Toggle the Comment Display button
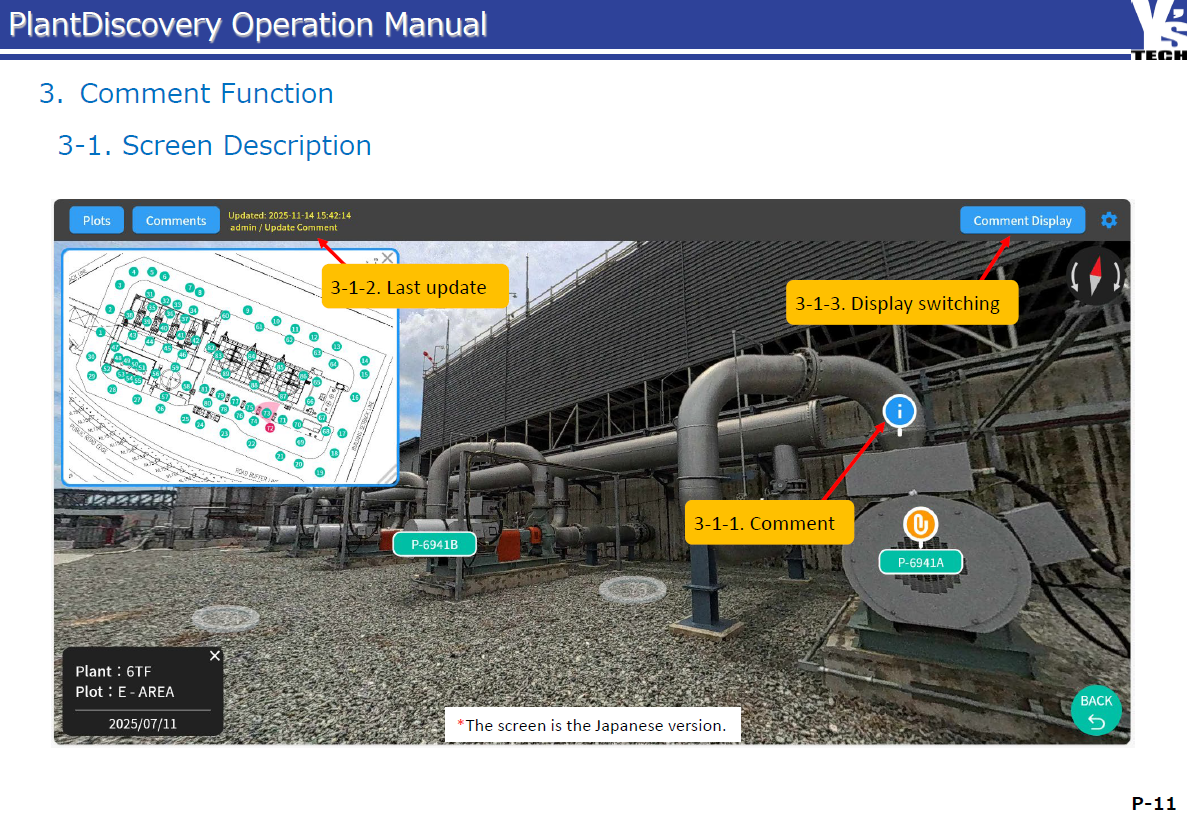The width and height of the screenshot is (1187, 820). [1022, 221]
